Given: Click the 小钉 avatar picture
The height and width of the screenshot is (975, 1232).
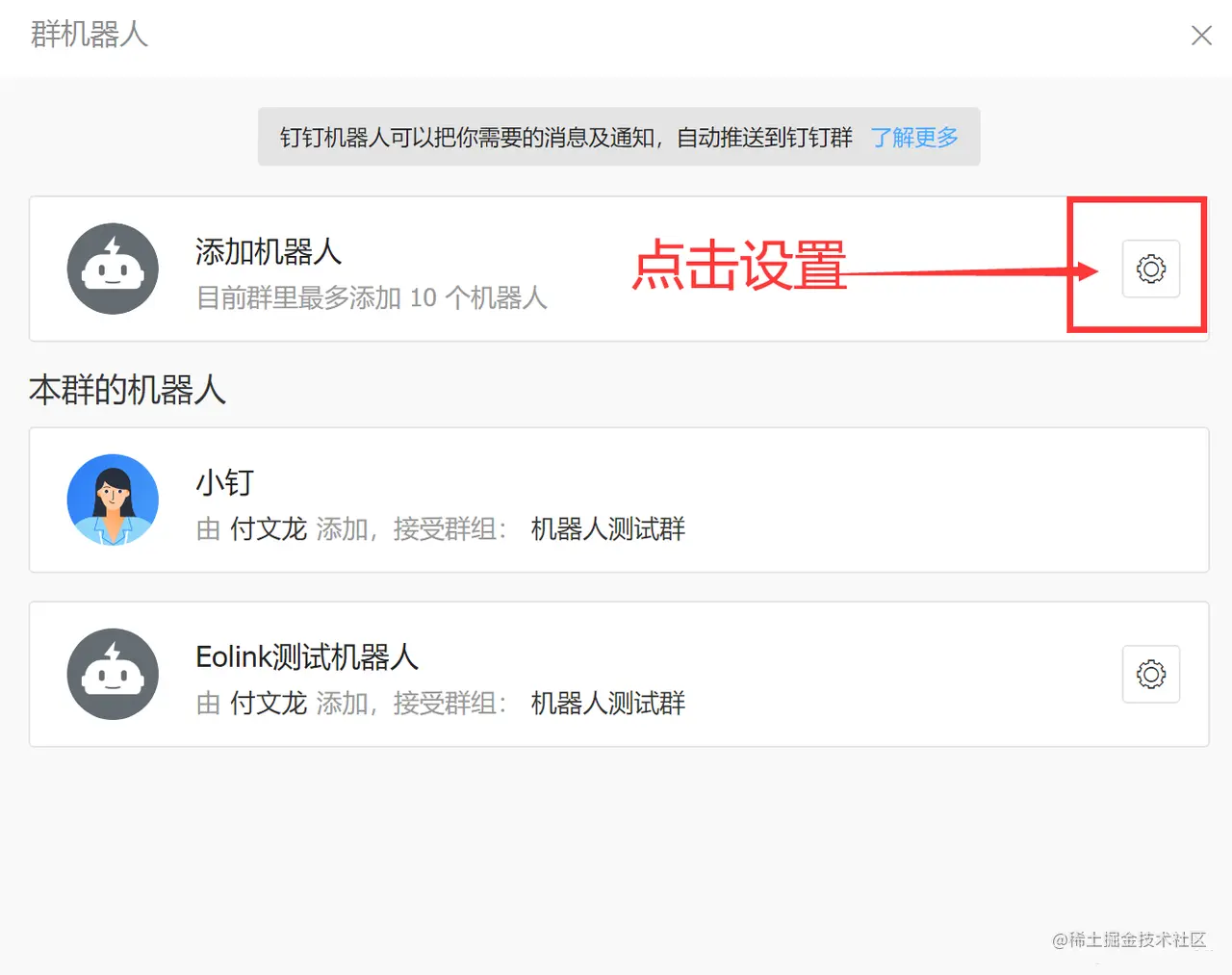Looking at the screenshot, I should (x=113, y=500).
